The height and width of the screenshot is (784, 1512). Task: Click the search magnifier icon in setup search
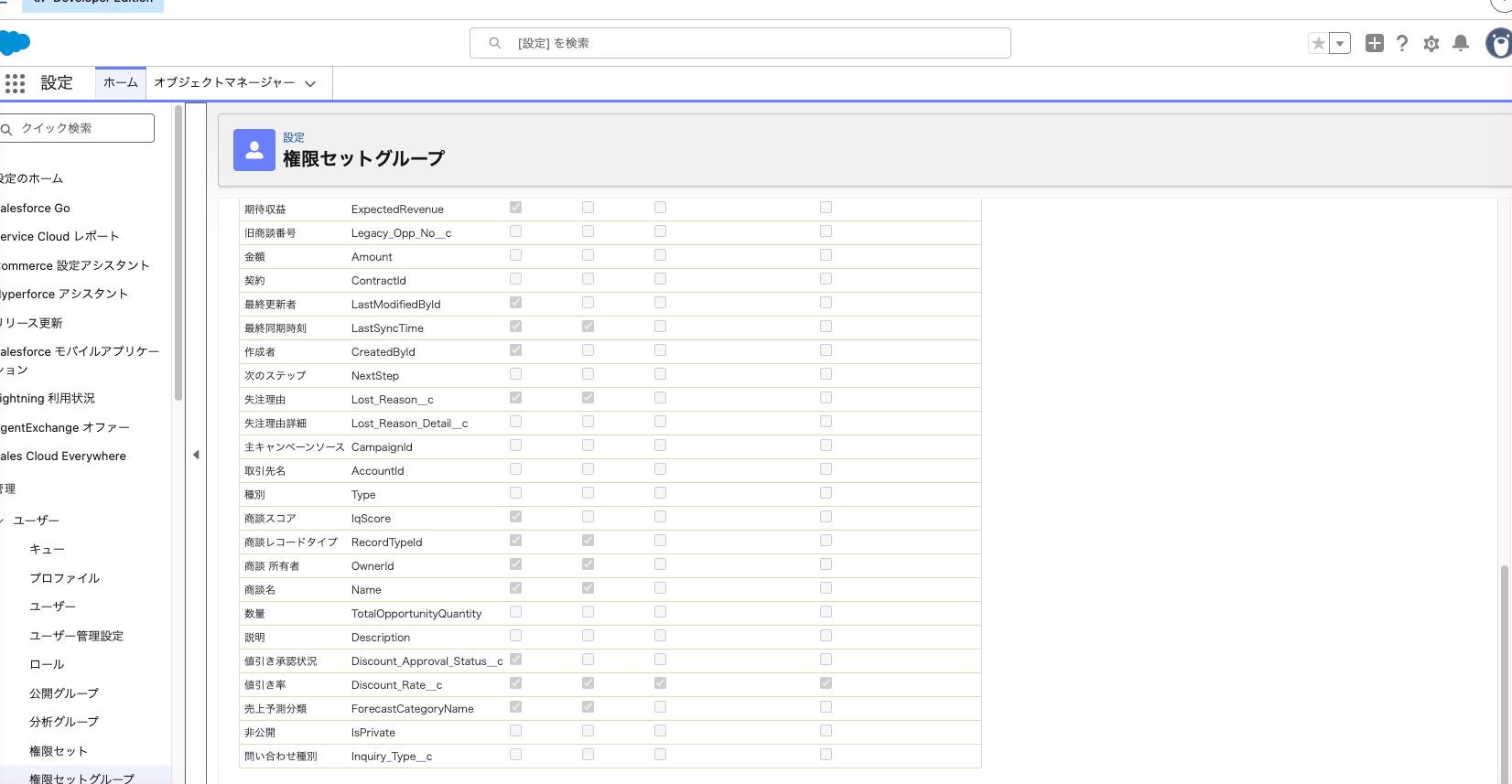(x=495, y=43)
